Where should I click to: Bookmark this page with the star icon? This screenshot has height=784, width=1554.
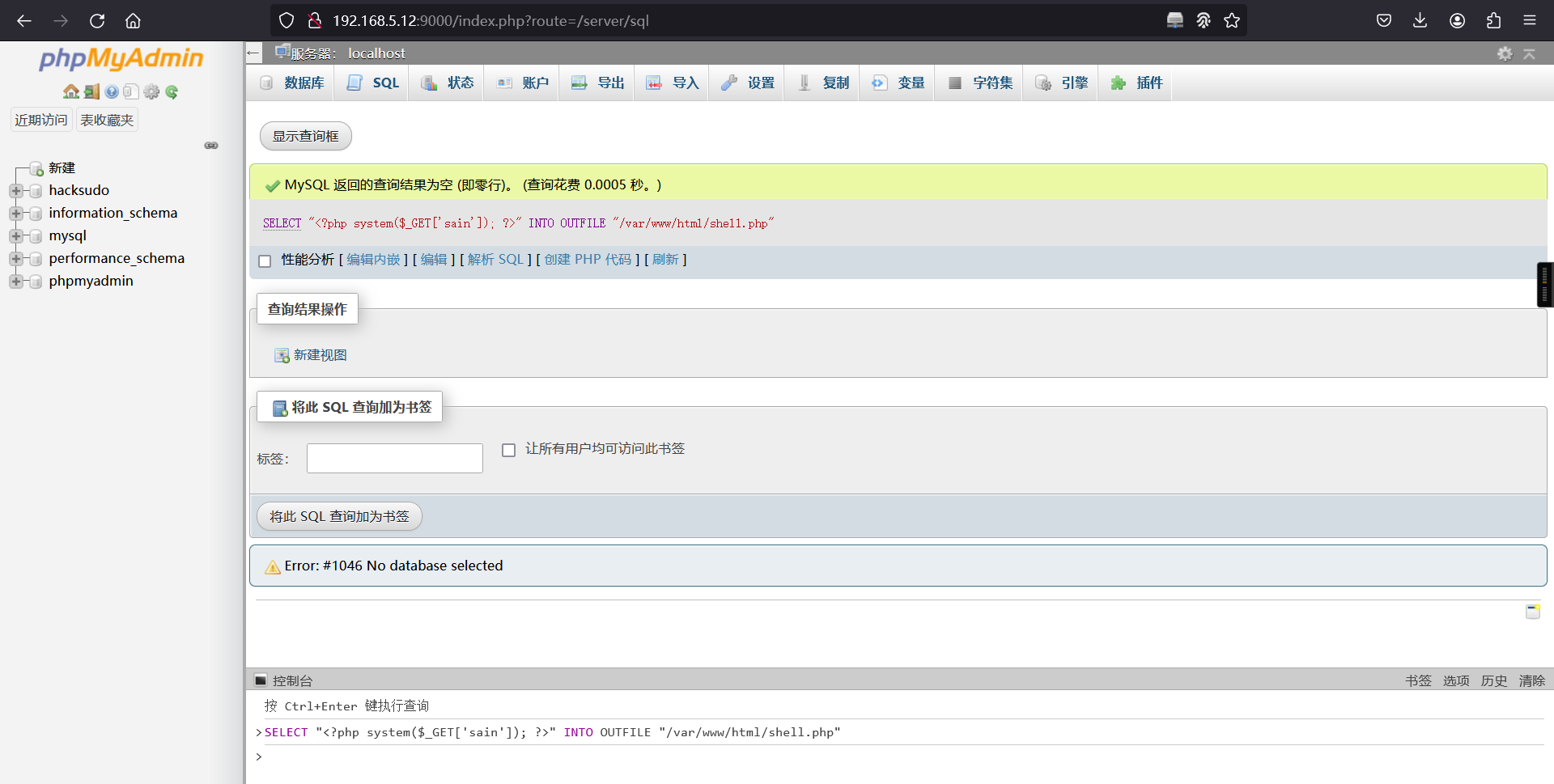coord(1232,20)
